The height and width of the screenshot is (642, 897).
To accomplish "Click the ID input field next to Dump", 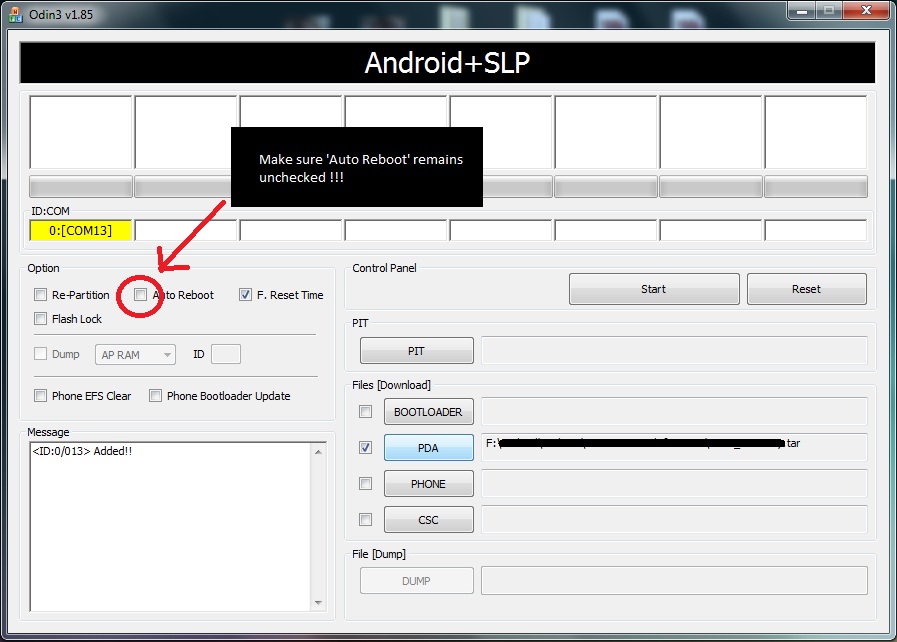I will click(x=226, y=354).
